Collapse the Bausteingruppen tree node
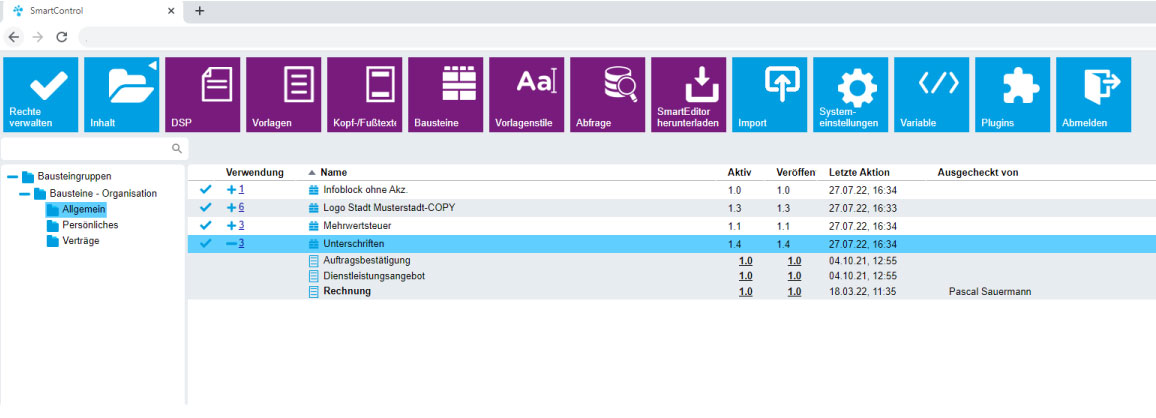Image resolution: width=1156 pixels, height=418 pixels. 12,177
